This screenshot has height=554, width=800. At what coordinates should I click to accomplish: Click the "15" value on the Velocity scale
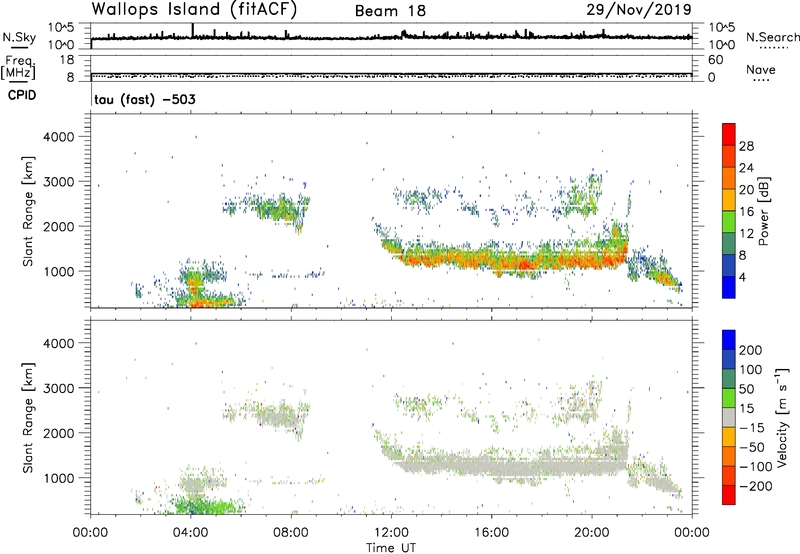pos(746,409)
